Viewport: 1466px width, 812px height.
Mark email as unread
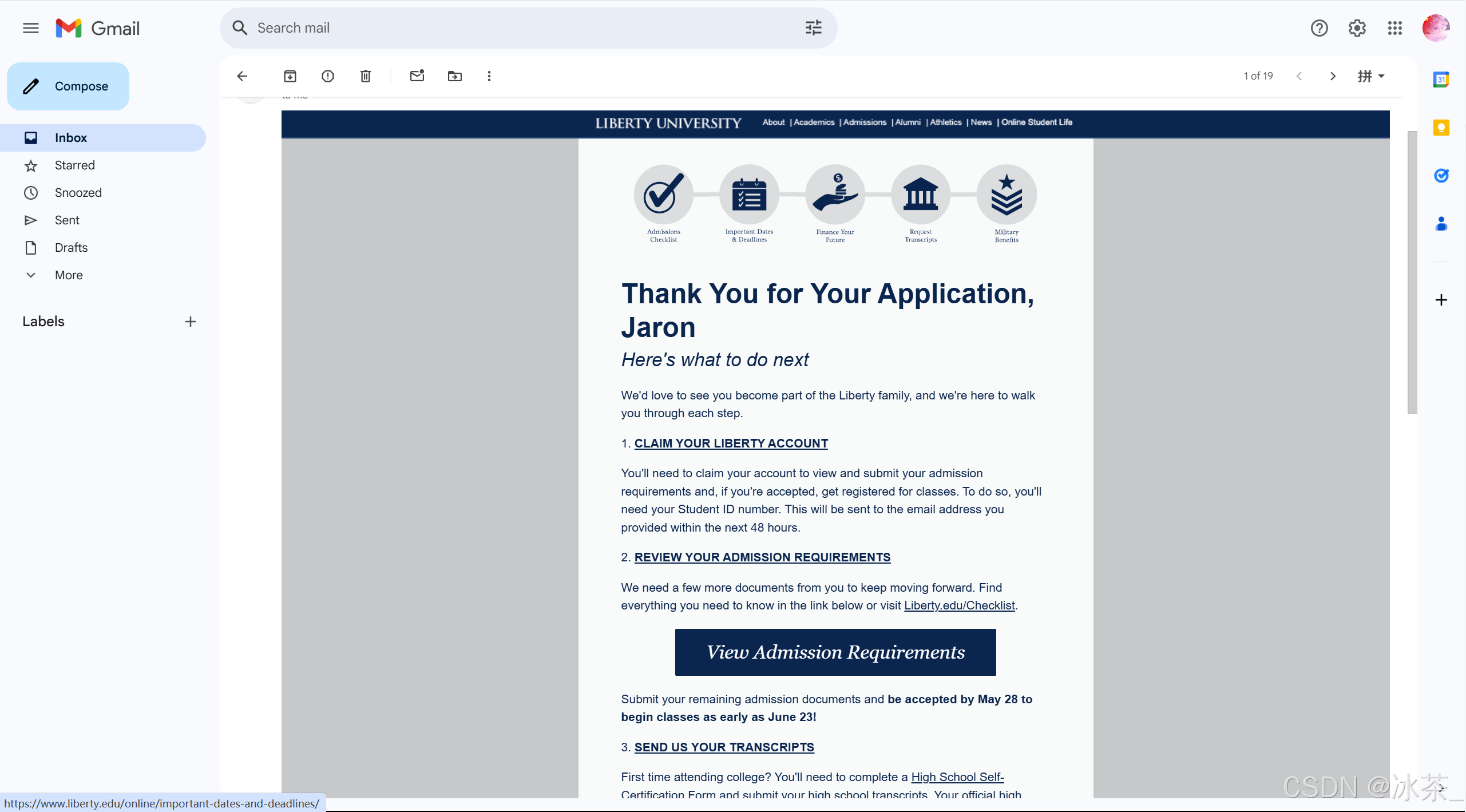[x=417, y=76]
